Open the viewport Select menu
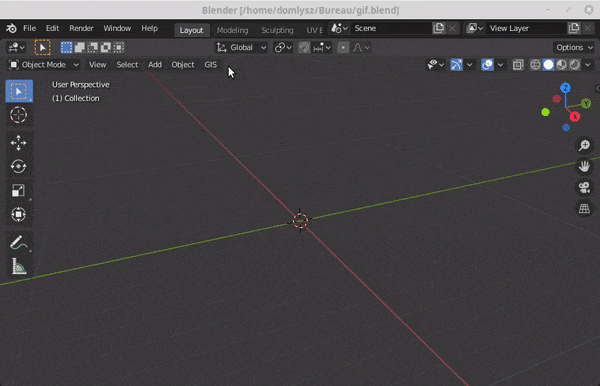This screenshot has width=600, height=386. pyautogui.click(x=127, y=65)
